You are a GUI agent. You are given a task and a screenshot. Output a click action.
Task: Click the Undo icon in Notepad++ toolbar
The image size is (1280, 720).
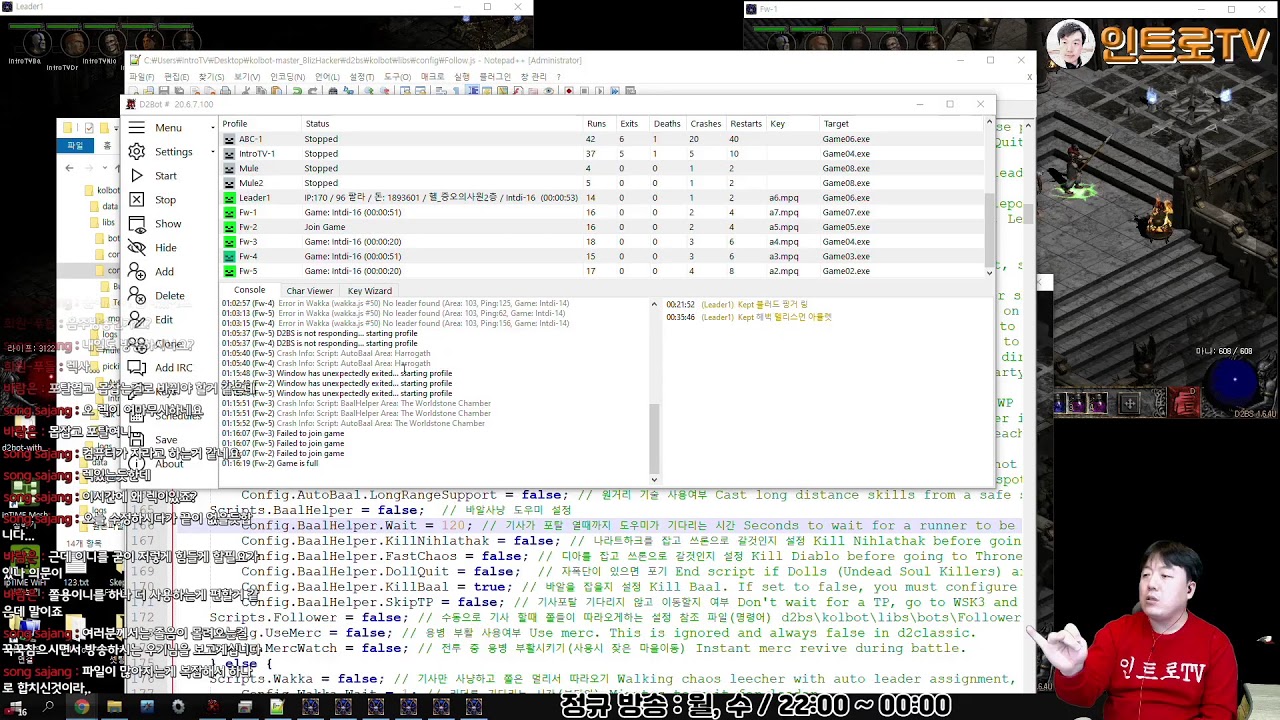pyautogui.click(x=297, y=91)
